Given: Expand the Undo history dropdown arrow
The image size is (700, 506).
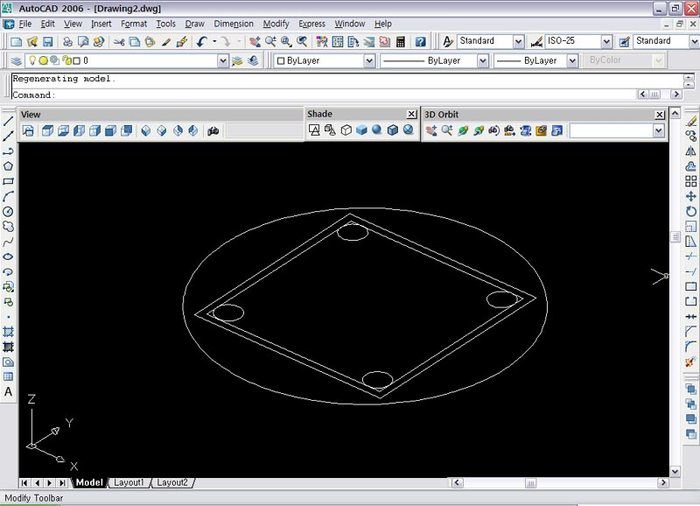Looking at the screenshot, I should click(x=215, y=42).
